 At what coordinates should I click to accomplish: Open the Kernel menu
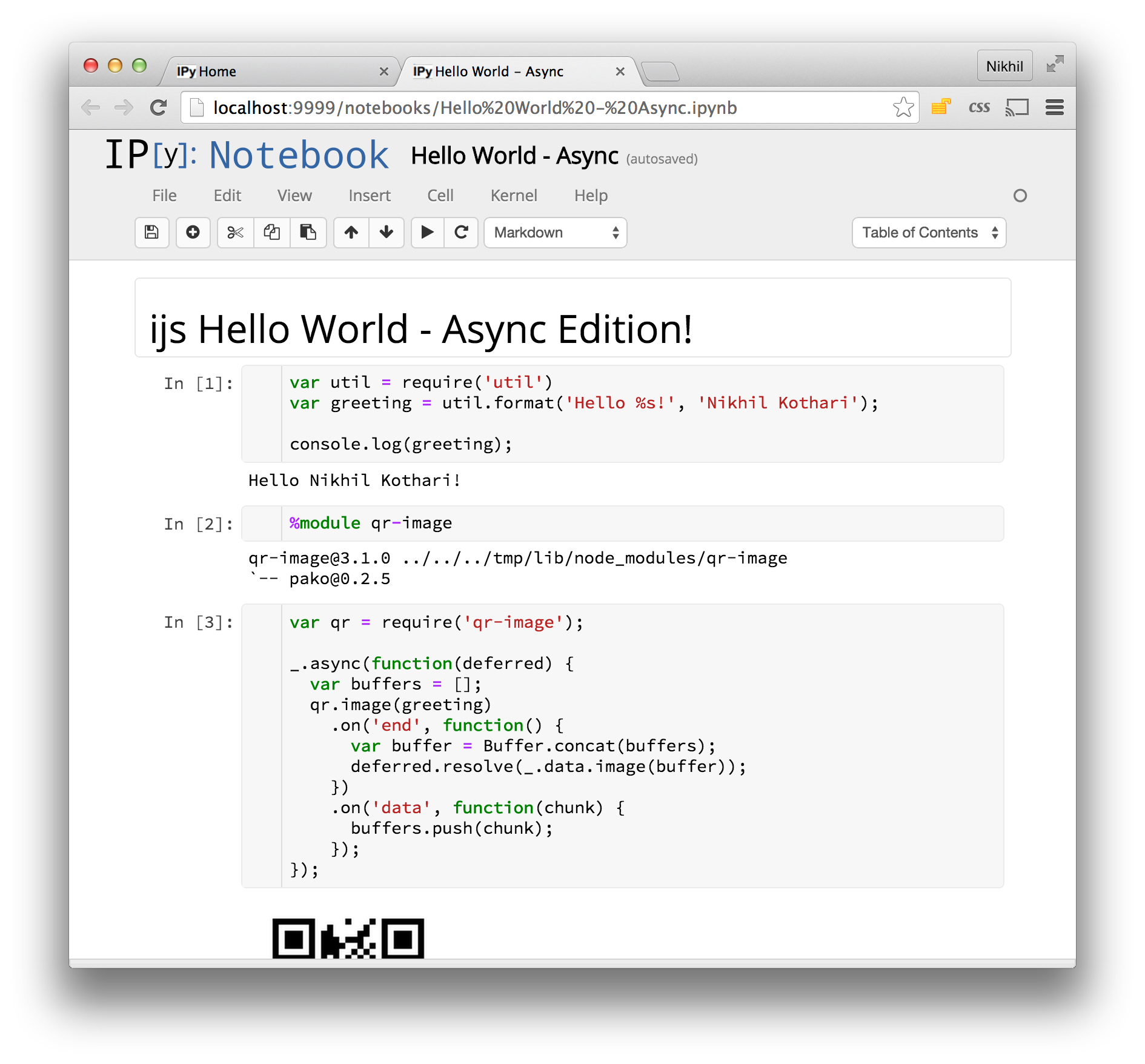pos(514,195)
